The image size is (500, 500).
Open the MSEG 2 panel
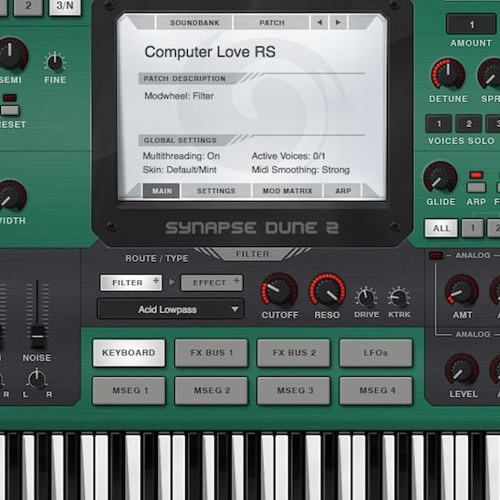click(211, 390)
